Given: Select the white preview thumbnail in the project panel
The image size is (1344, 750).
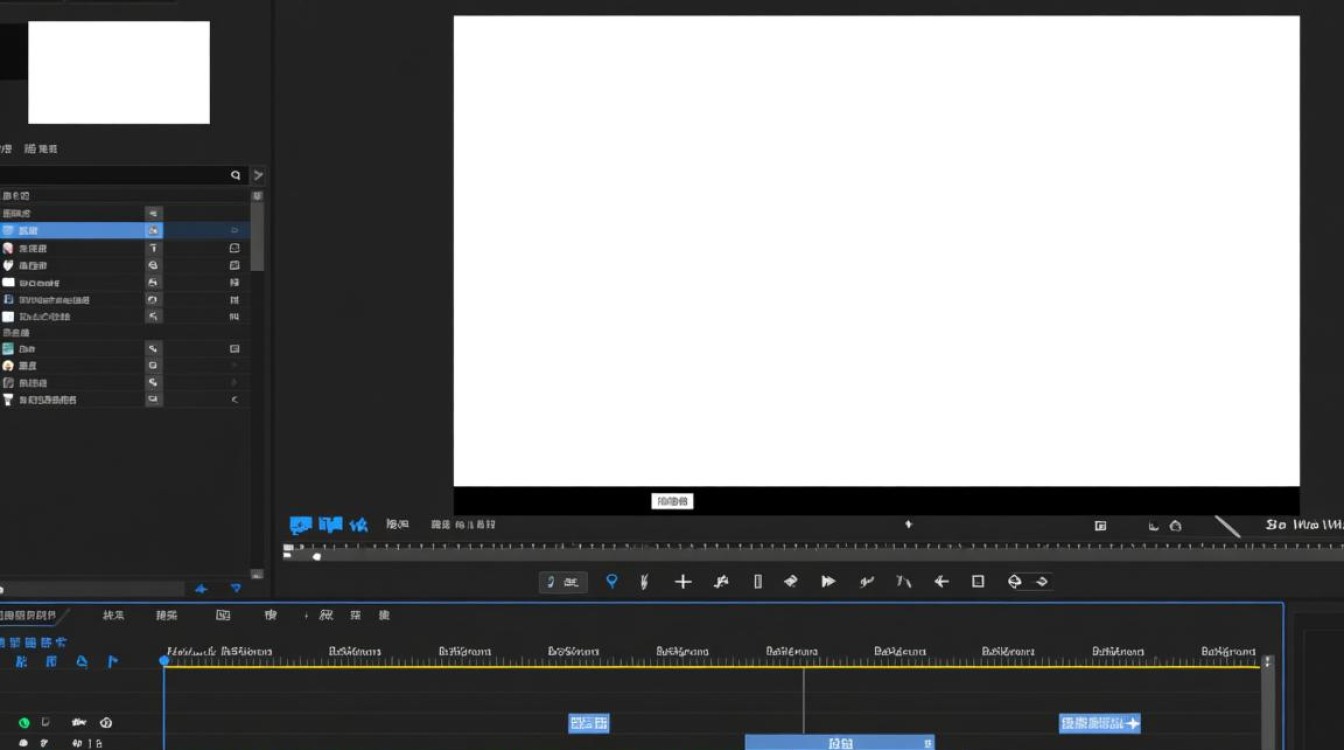Looking at the screenshot, I should coord(119,72).
